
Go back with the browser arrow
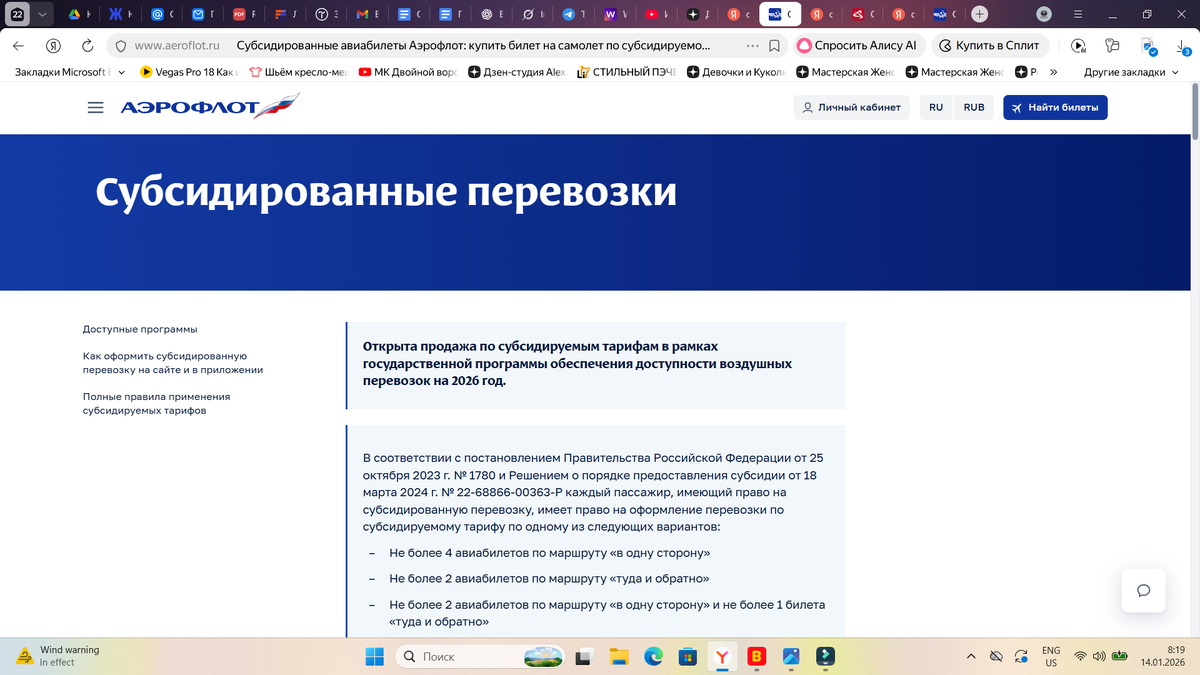coord(18,46)
